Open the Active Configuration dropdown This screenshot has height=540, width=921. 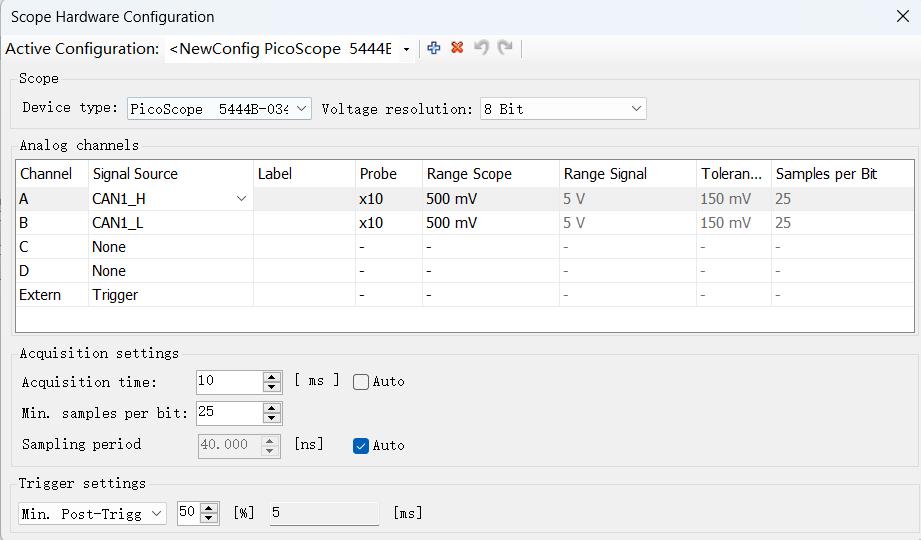tap(406, 49)
